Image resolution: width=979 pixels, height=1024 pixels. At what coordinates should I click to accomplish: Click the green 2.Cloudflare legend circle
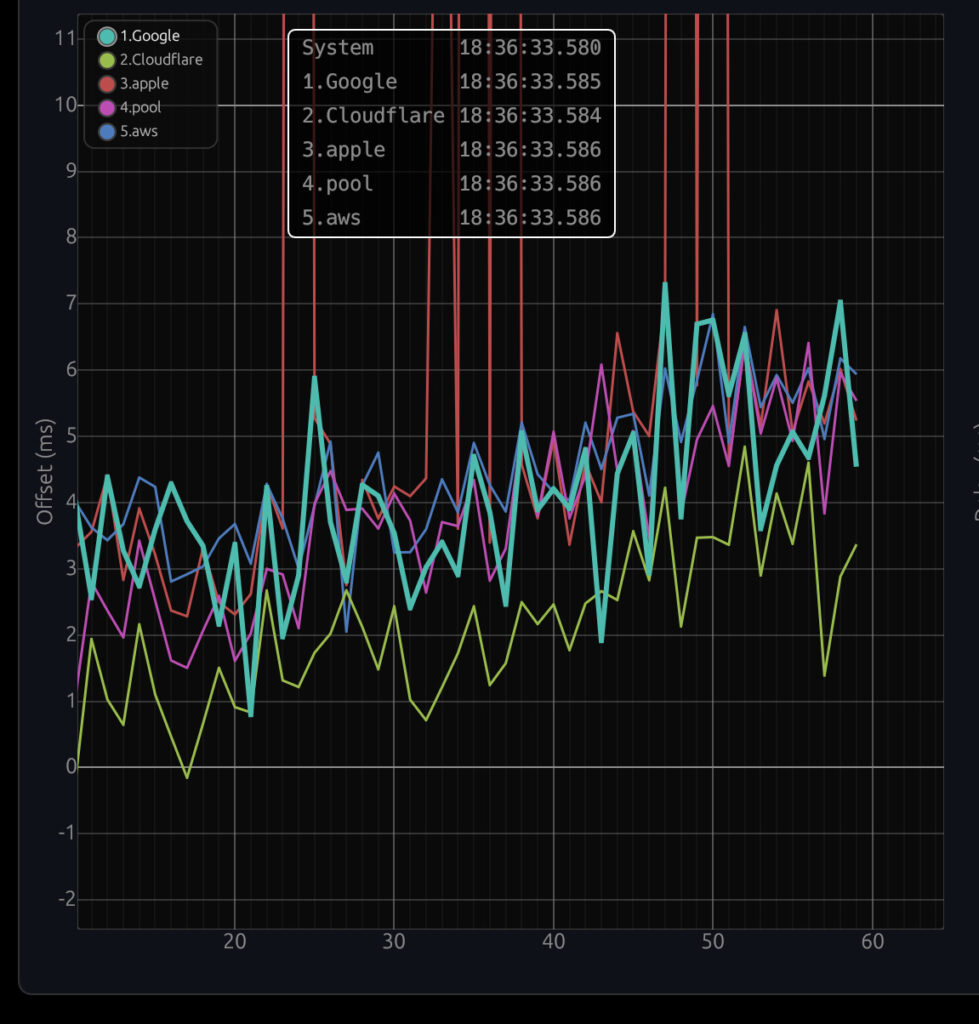coord(106,61)
